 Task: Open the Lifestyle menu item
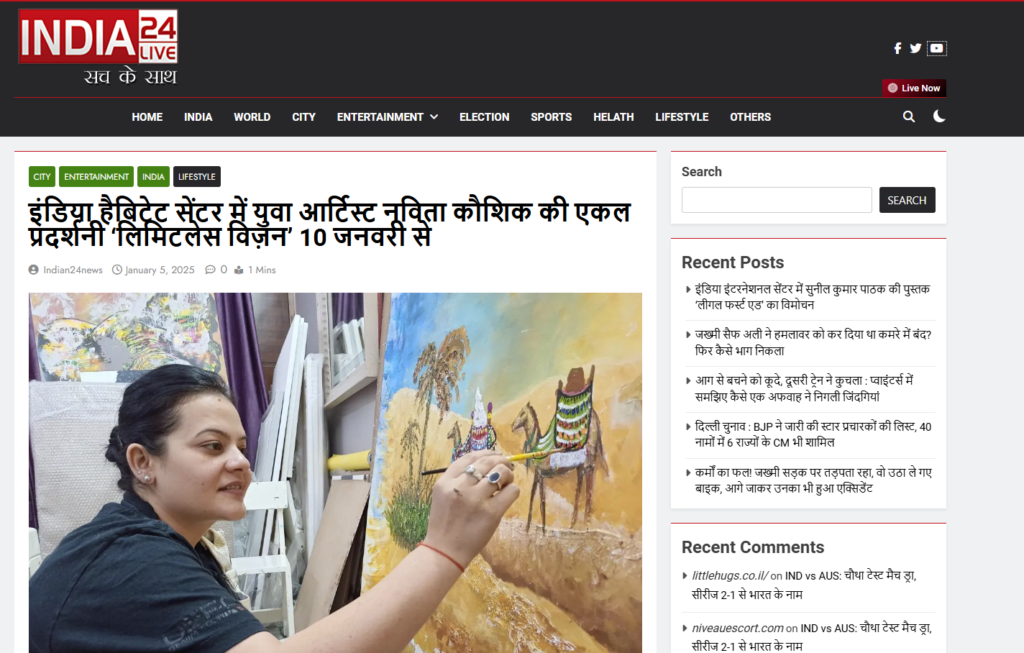[x=682, y=117]
